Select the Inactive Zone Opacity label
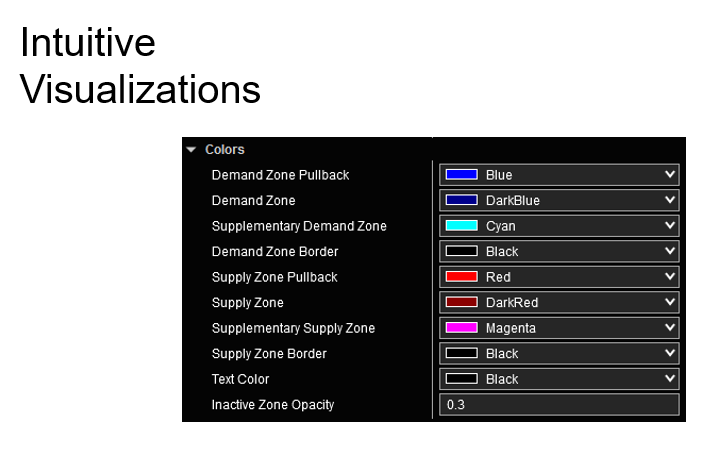The image size is (707, 451). [x=273, y=405]
